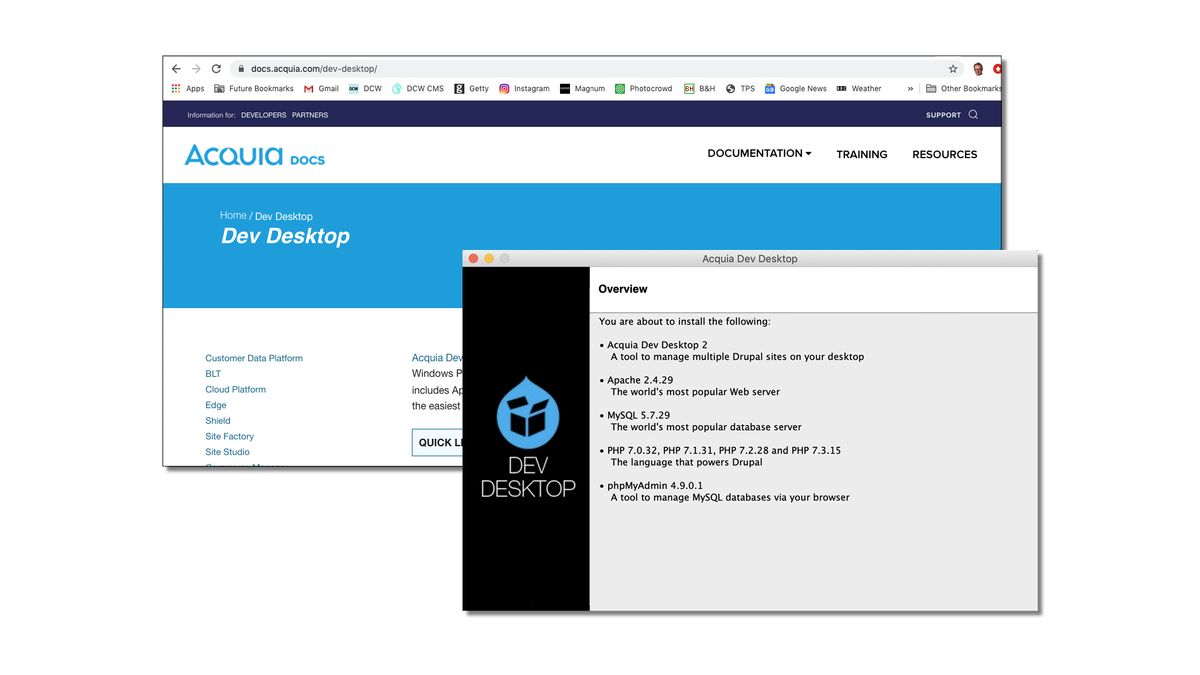Reload the page
This screenshot has width=1200, height=675.
pyautogui.click(x=216, y=68)
